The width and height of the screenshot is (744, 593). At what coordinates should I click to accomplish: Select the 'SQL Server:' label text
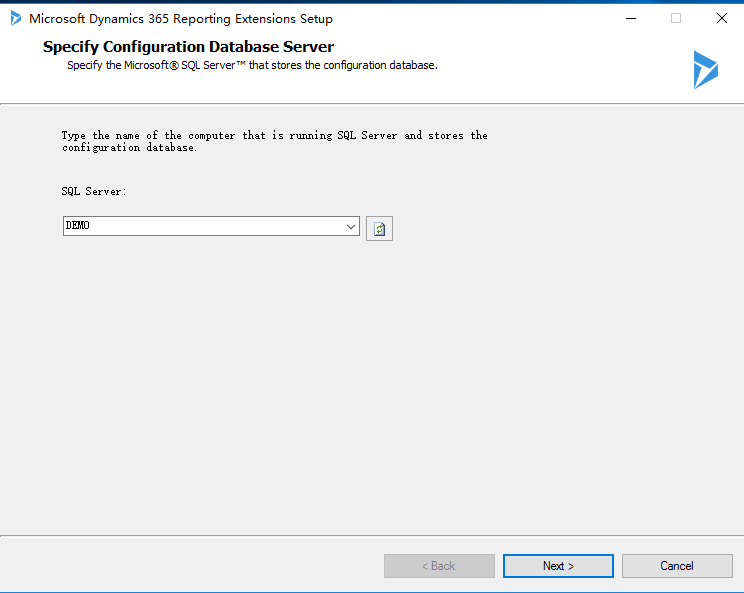94,191
